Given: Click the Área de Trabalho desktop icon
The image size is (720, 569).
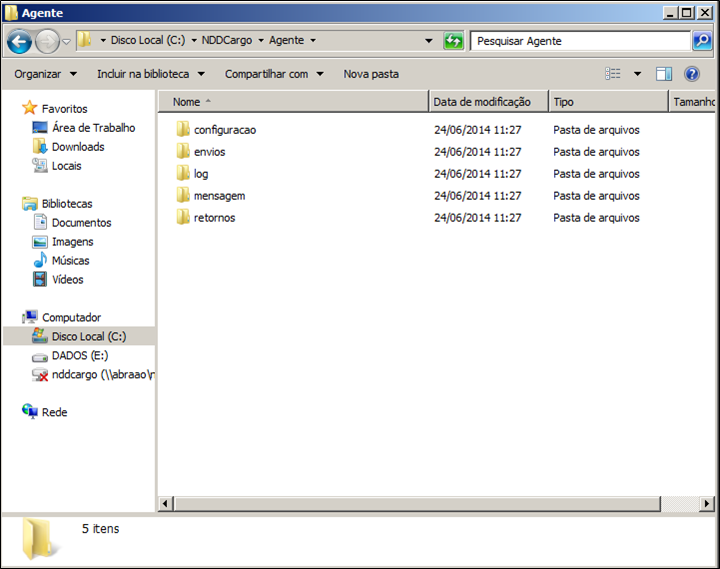Looking at the screenshot, I should (x=40, y=127).
